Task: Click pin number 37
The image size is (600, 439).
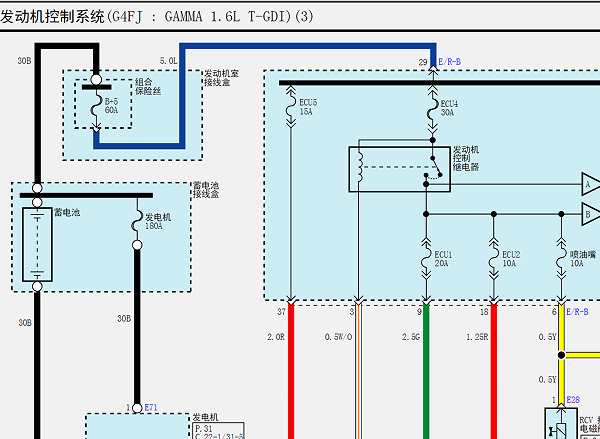Action: tap(281, 312)
